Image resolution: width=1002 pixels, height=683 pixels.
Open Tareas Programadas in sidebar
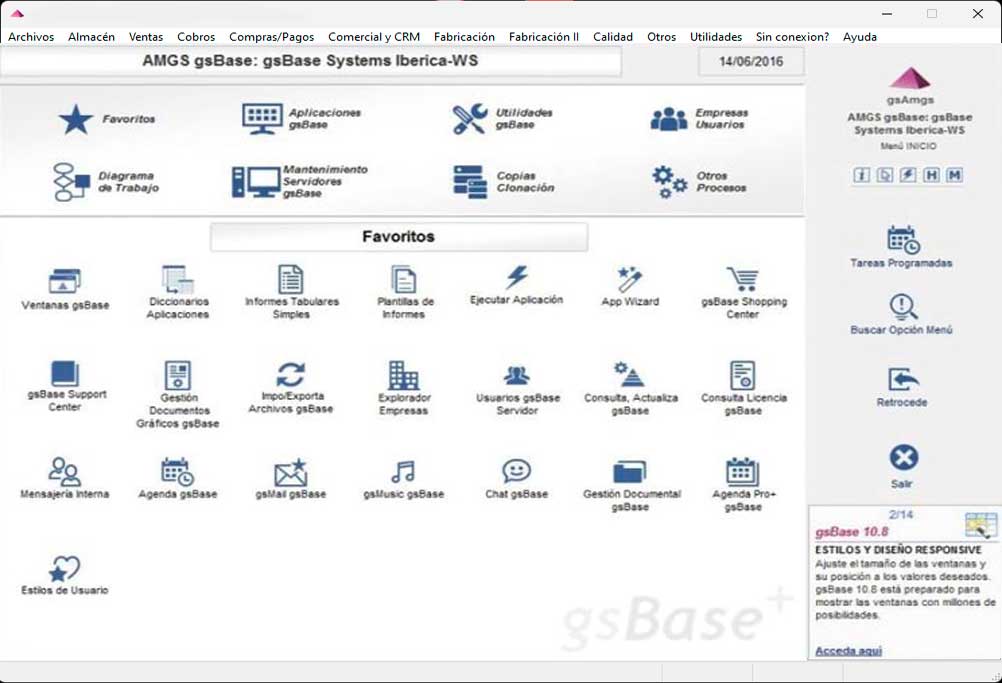pos(902,247)
